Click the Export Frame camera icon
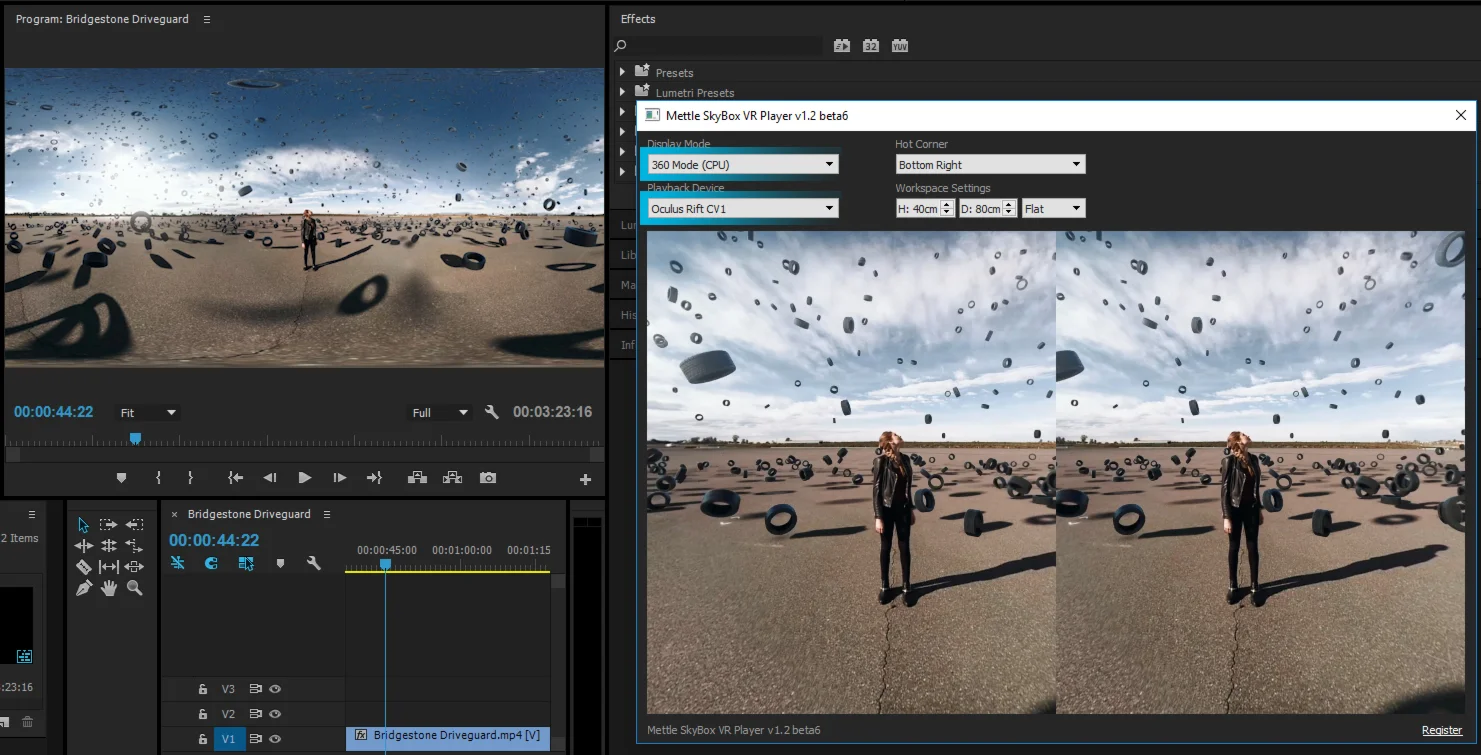This screenshot has width=1481, height=755. point(488,478)
